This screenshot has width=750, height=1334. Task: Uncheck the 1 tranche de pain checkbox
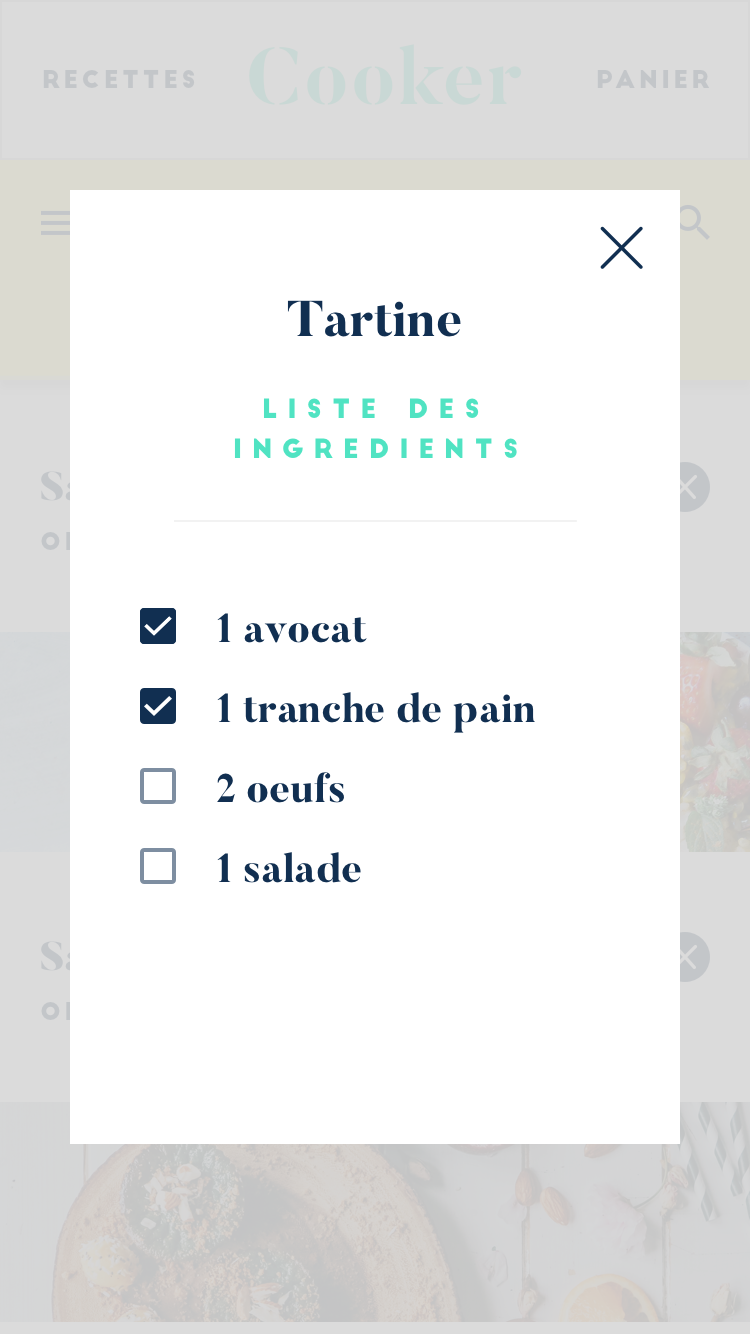coord(158,707)
